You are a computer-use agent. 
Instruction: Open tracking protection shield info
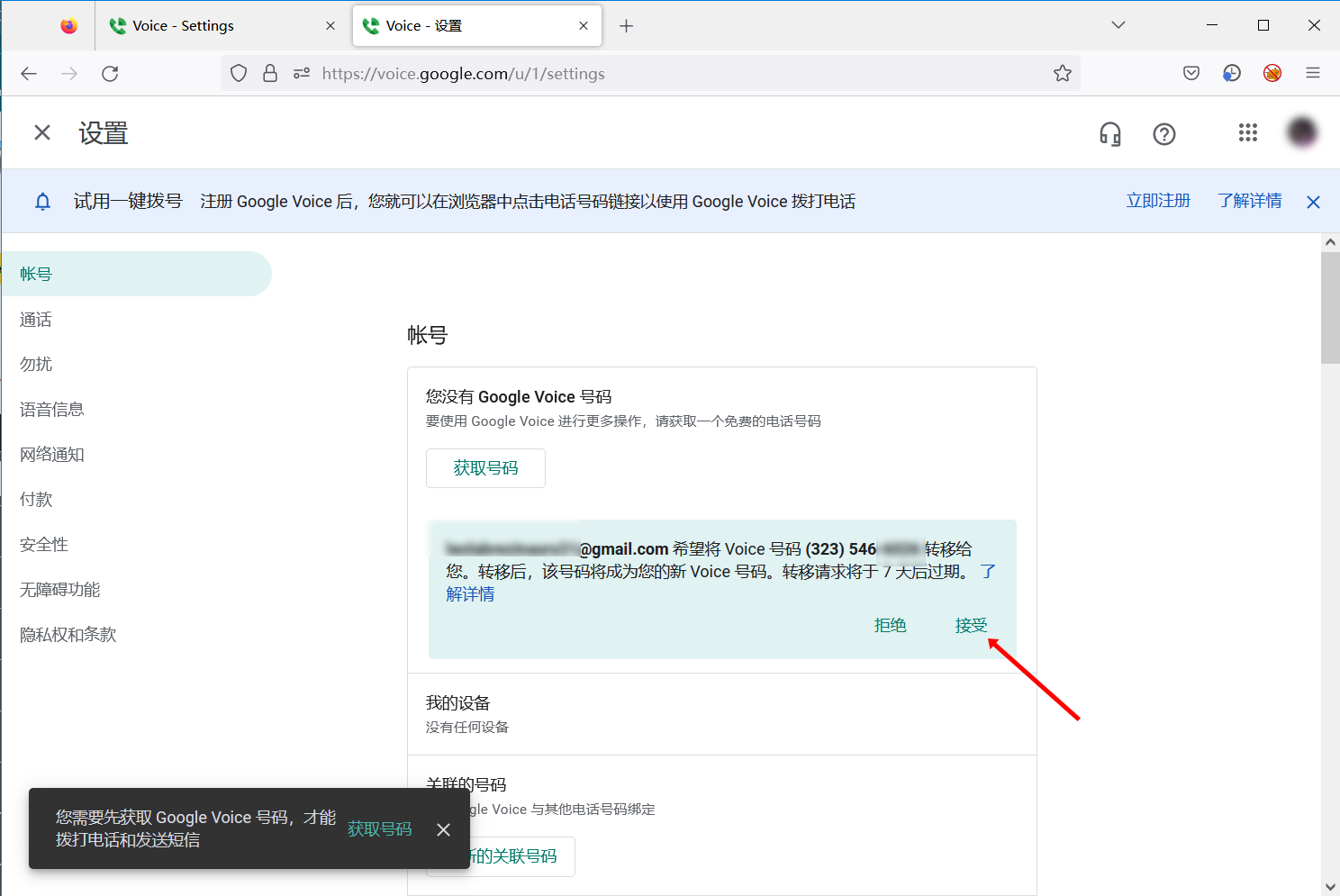[239, 74]
